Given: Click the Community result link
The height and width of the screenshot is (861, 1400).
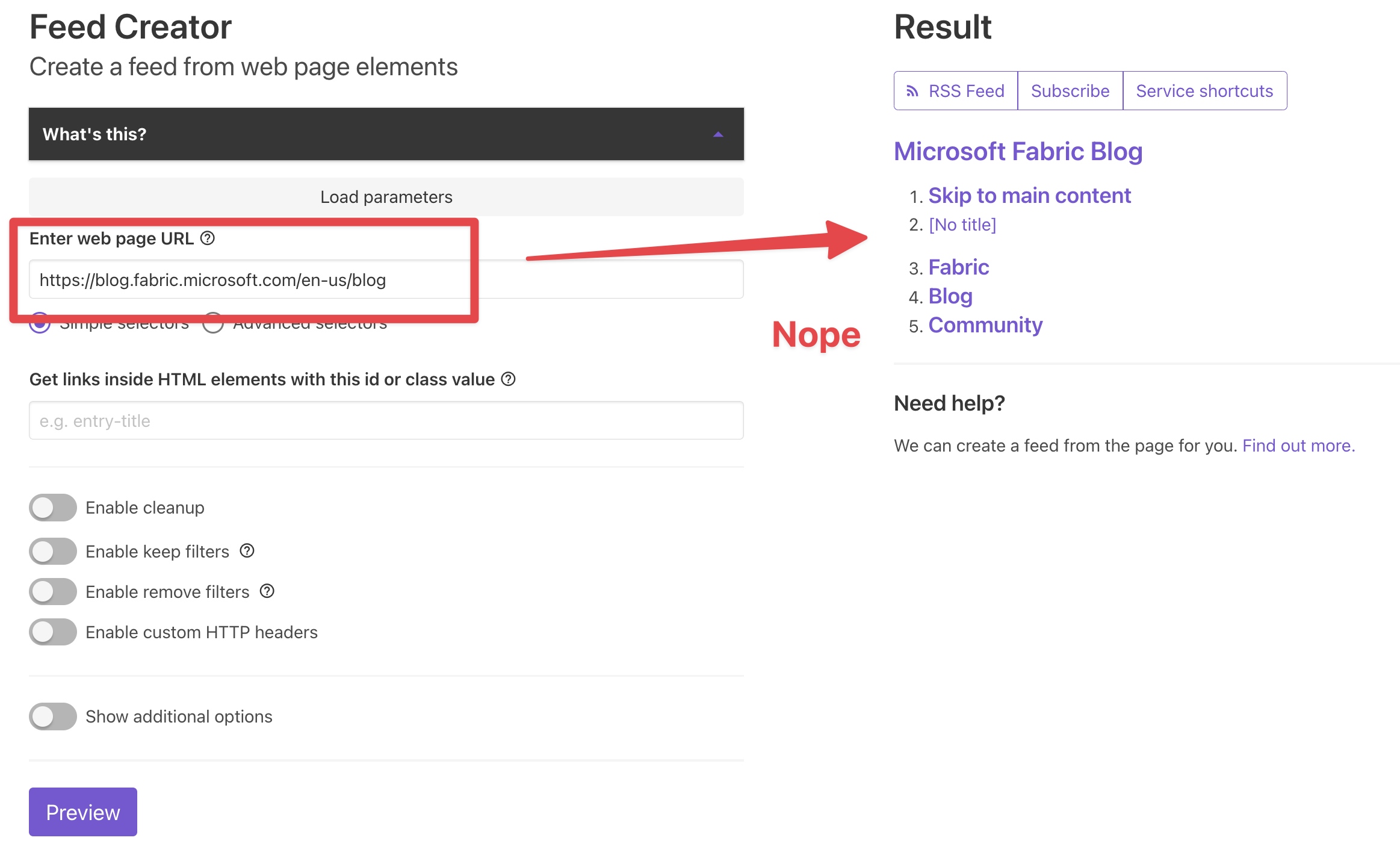Looking at the screenshot, I should click(985, 325).
